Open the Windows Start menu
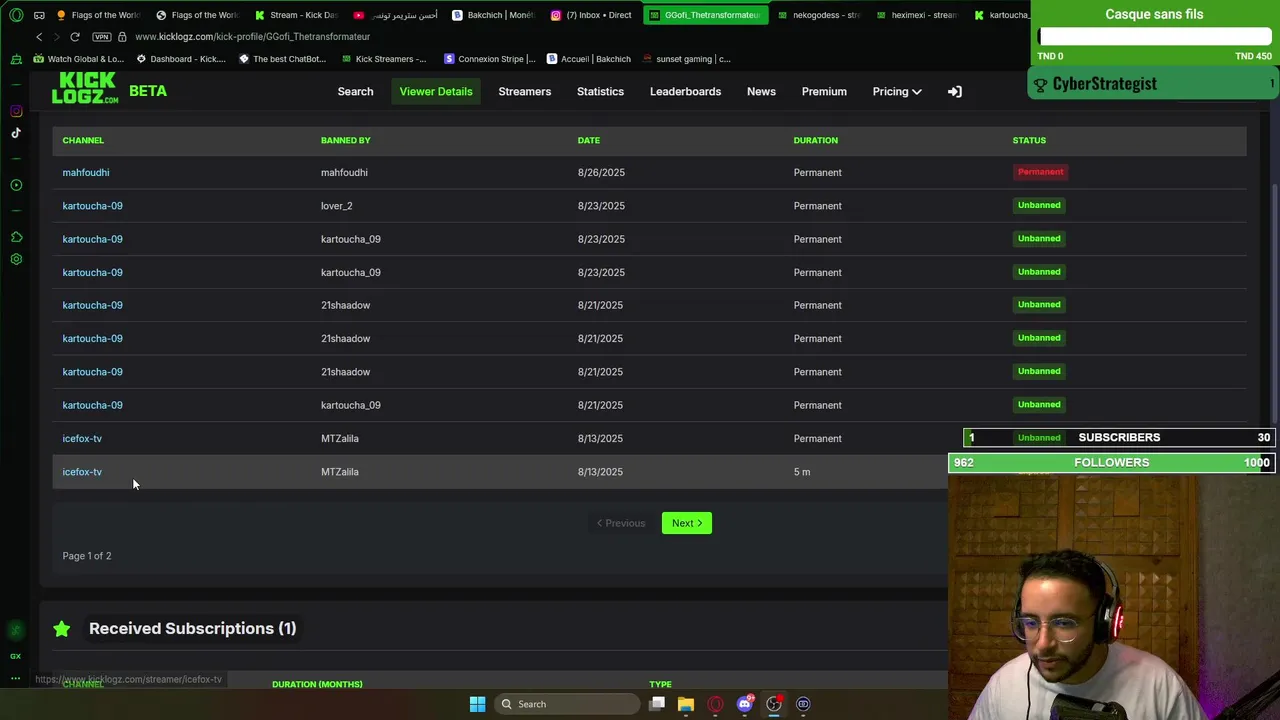The image size is (1280, 720). tap(477, 704)
